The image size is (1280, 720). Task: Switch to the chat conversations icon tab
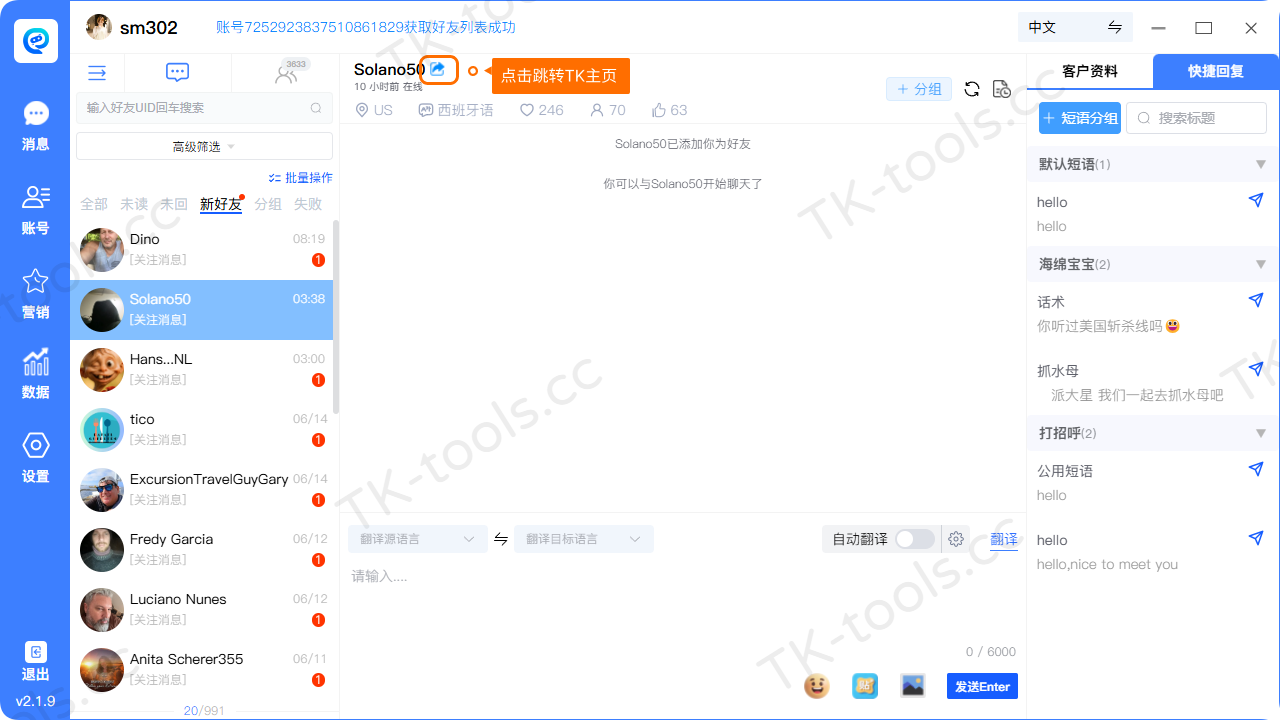(x=178, y=73)
